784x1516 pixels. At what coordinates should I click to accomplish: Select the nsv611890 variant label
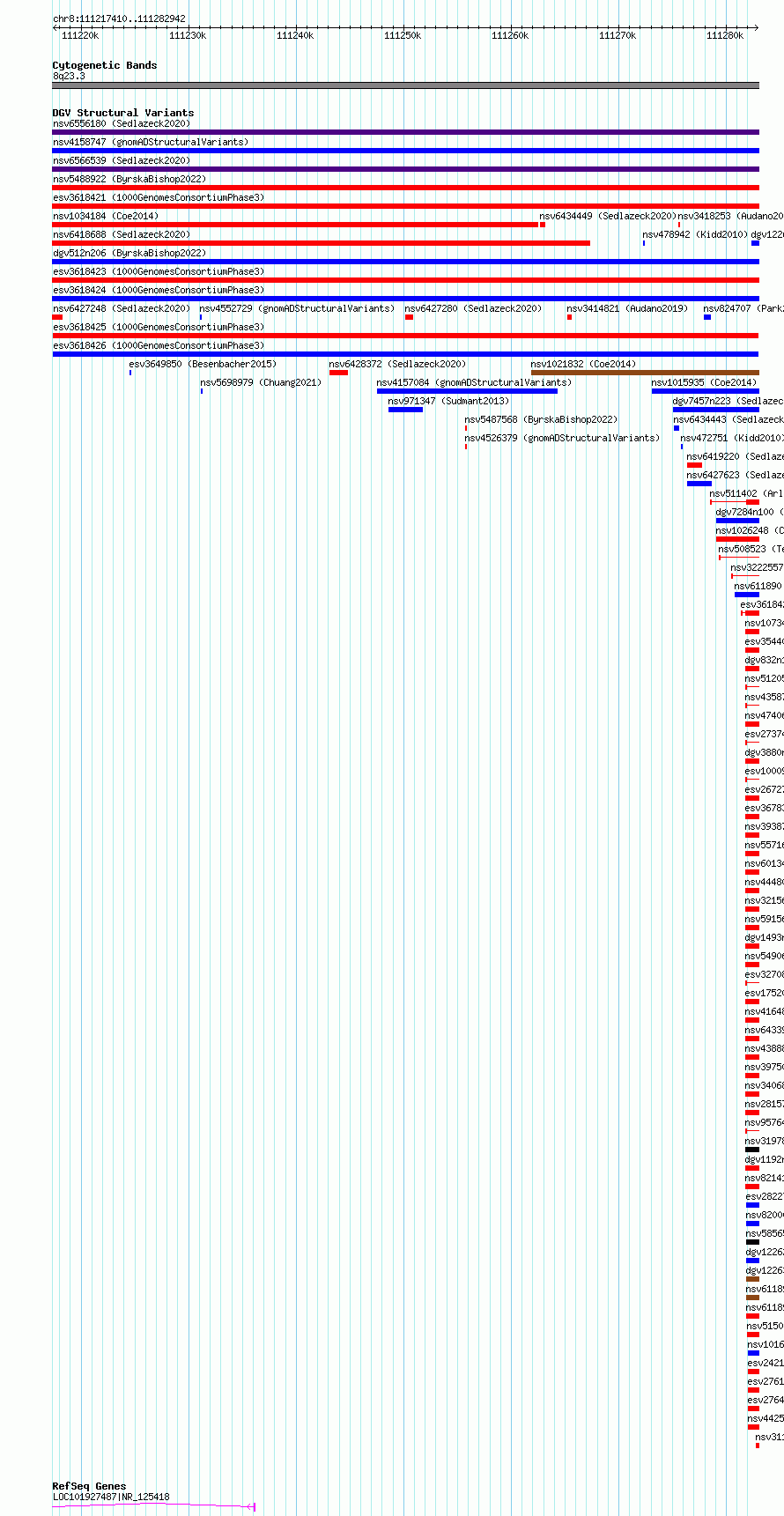(x=758, y=586)
